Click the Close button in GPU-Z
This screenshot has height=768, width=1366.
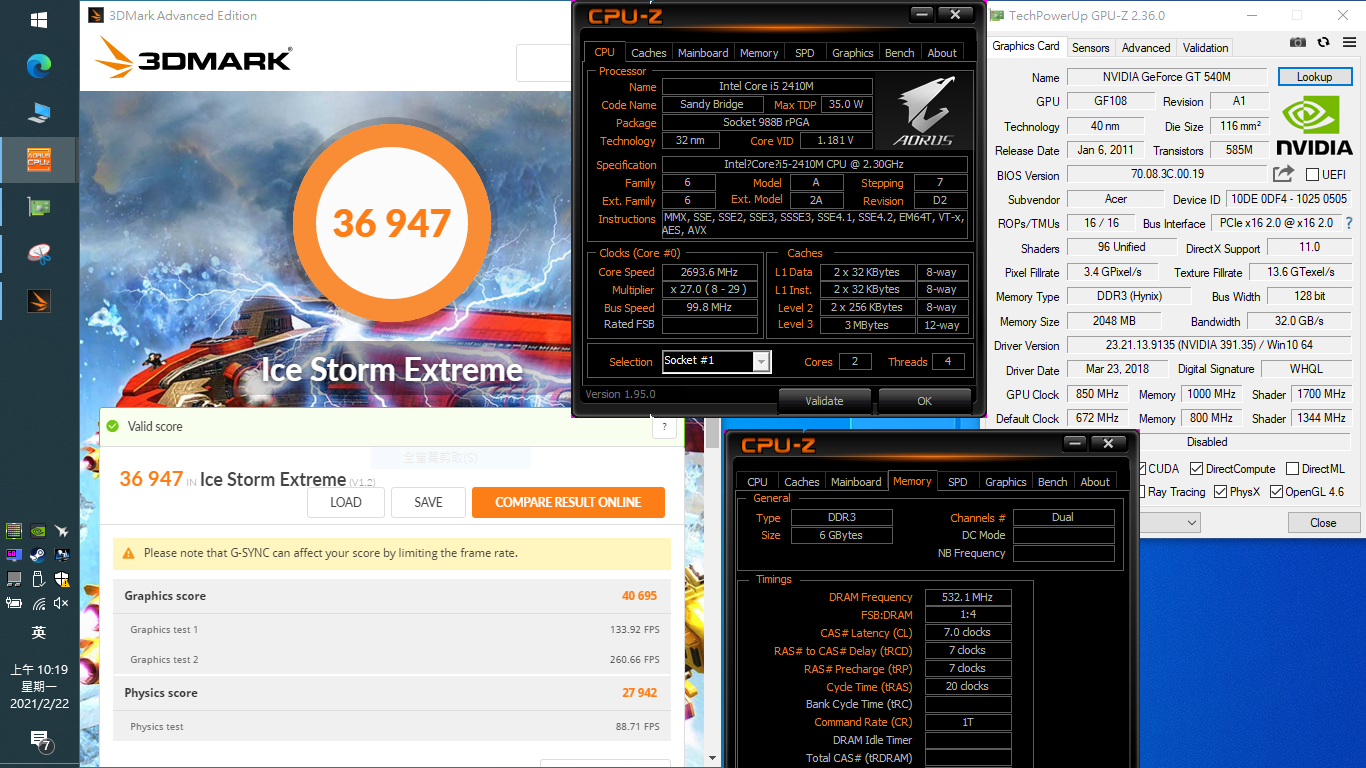pos(1323,522)
